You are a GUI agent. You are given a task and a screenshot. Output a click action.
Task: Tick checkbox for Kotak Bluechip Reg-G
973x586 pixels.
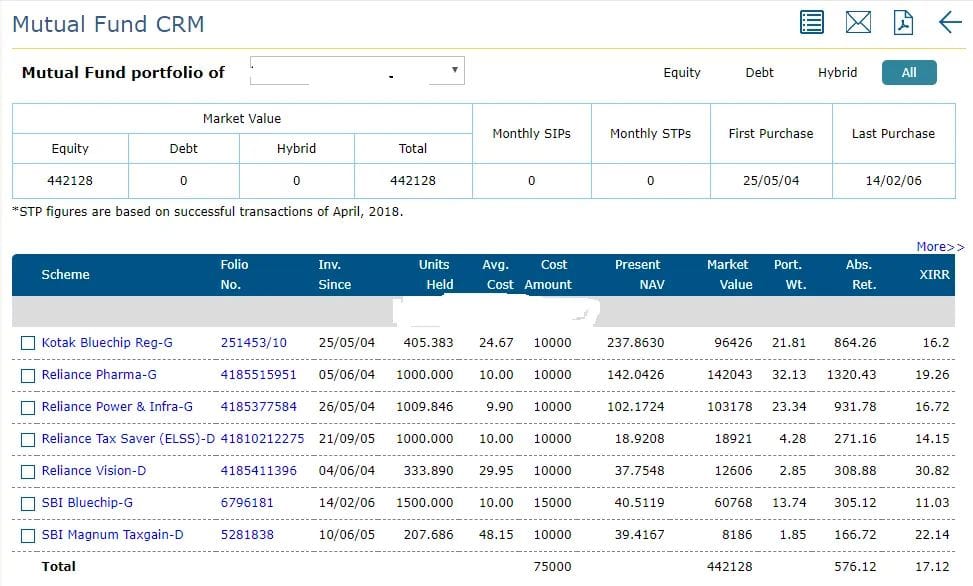tap(28, 343)
